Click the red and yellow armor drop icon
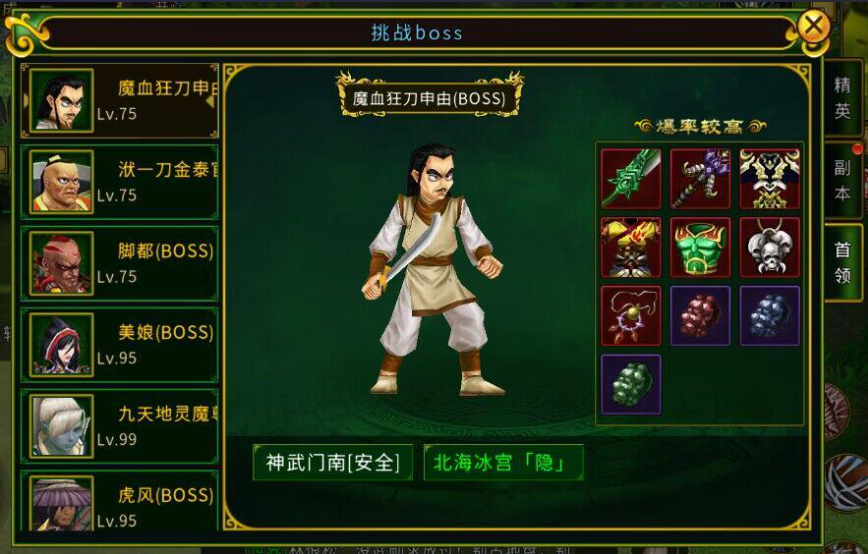Screen dimensions: 868x554 631,247
